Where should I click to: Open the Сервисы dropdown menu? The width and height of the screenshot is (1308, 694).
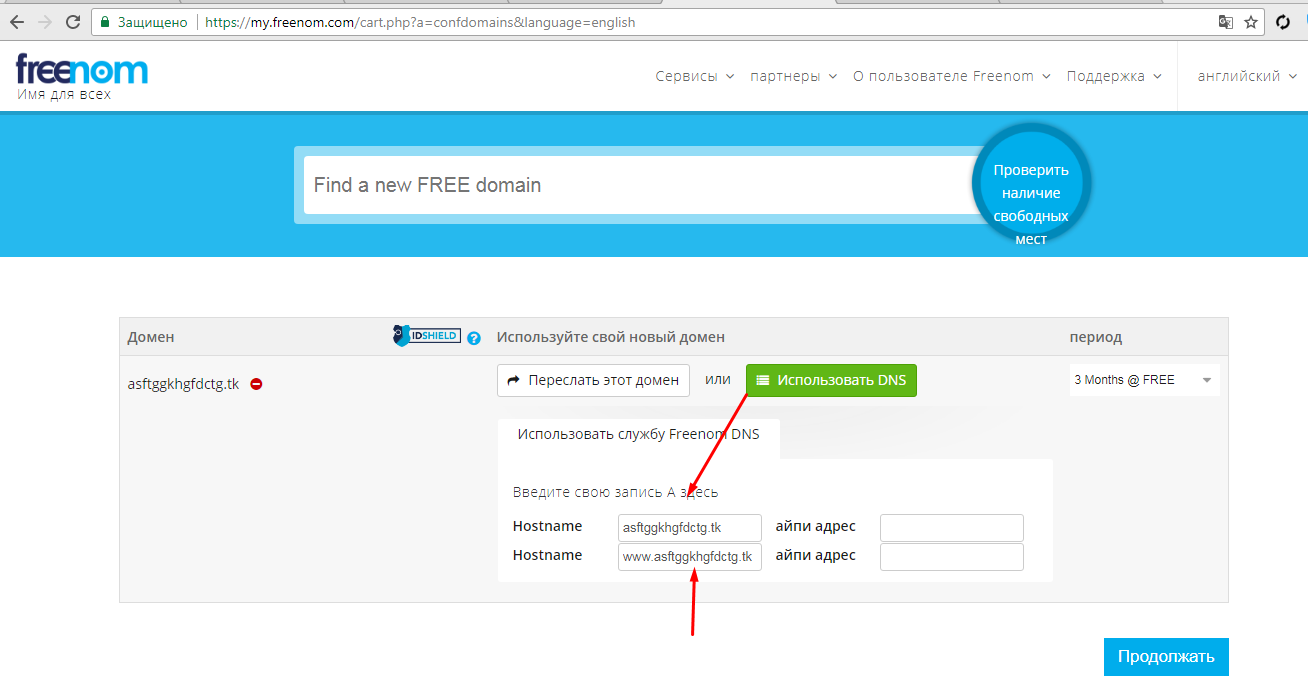tap(694, 76)
